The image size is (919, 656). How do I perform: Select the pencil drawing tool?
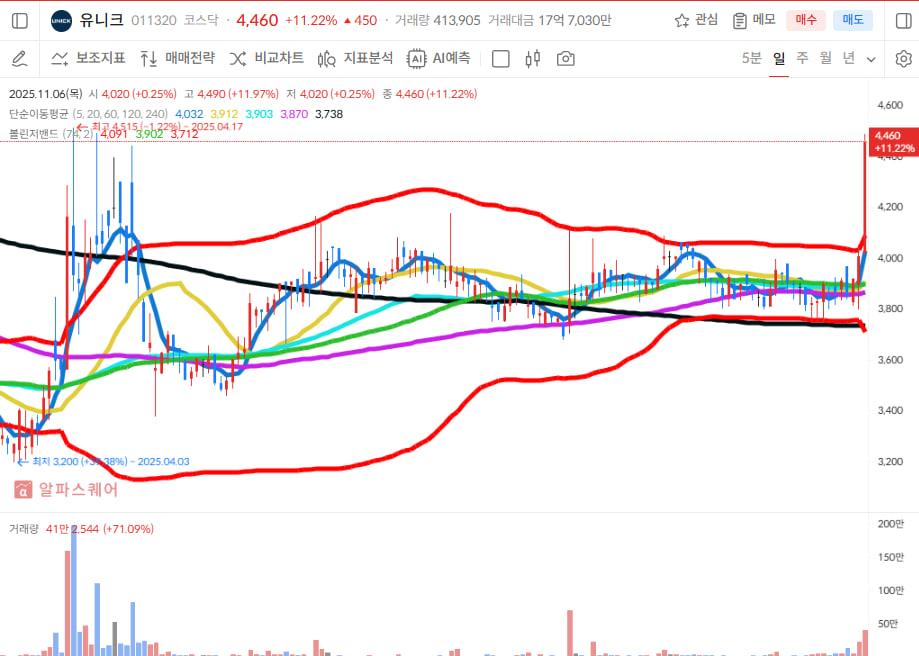click(x=19, y=59)
